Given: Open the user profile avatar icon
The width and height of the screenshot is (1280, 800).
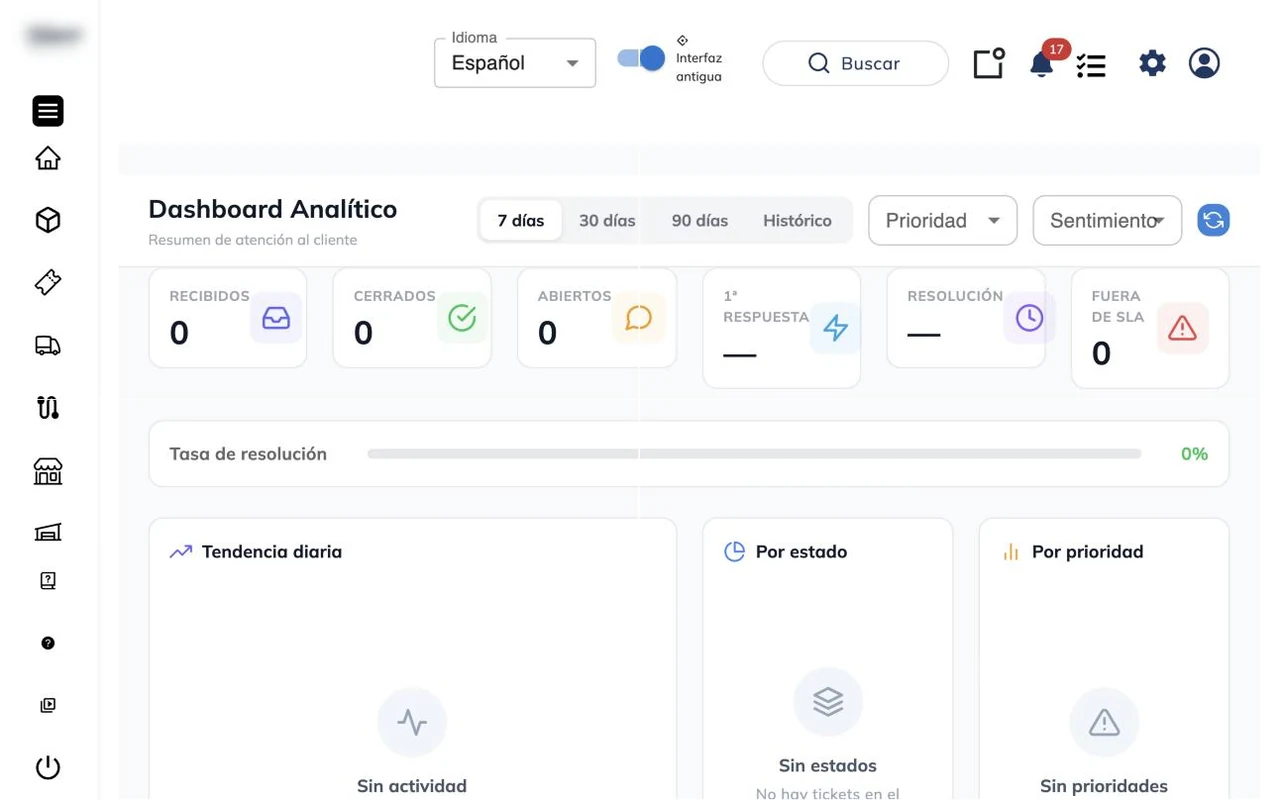Looking at the screenshot, I should pos(1204,63).
